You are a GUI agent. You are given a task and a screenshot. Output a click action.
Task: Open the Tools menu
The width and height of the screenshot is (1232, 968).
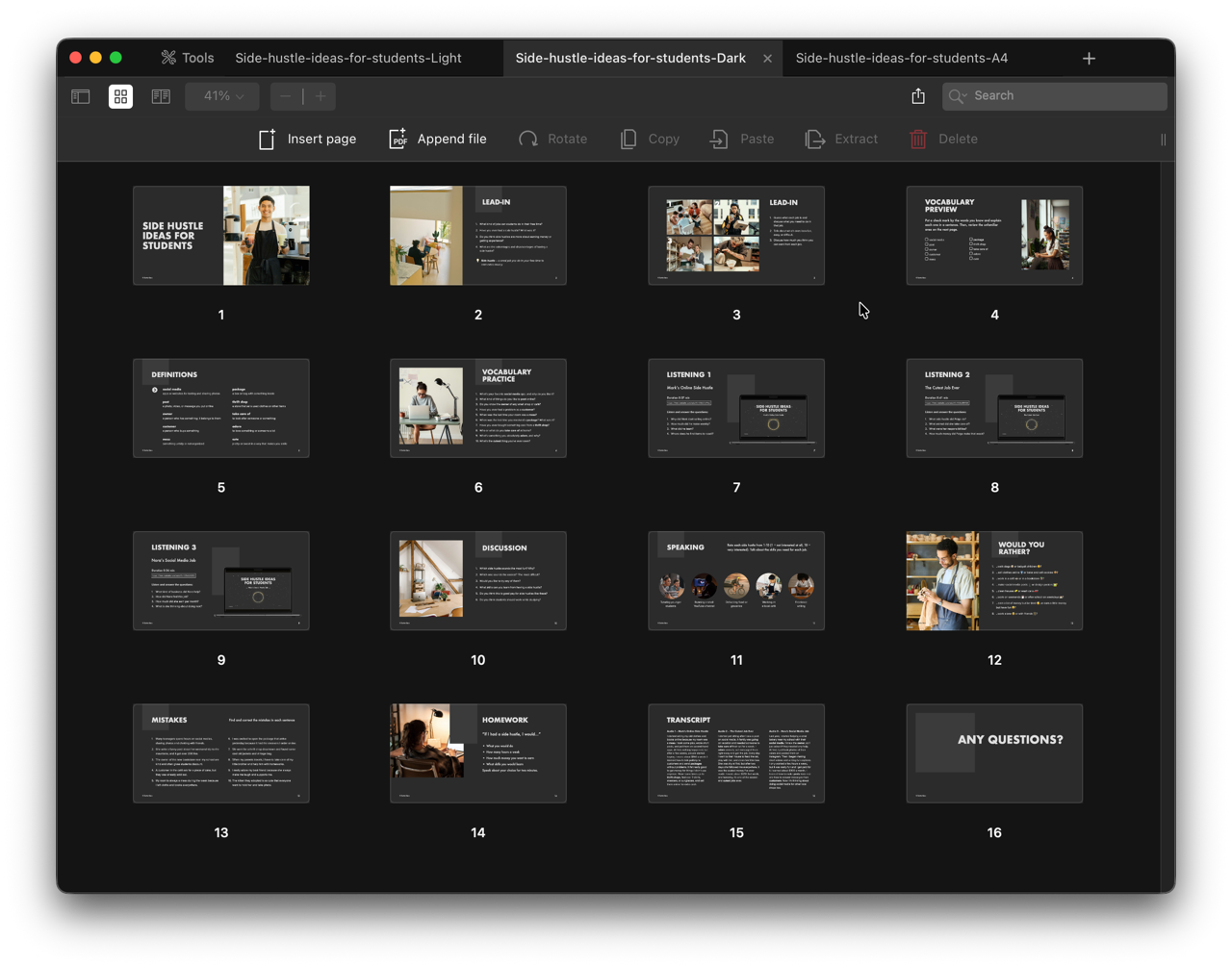tap(188, 58)
